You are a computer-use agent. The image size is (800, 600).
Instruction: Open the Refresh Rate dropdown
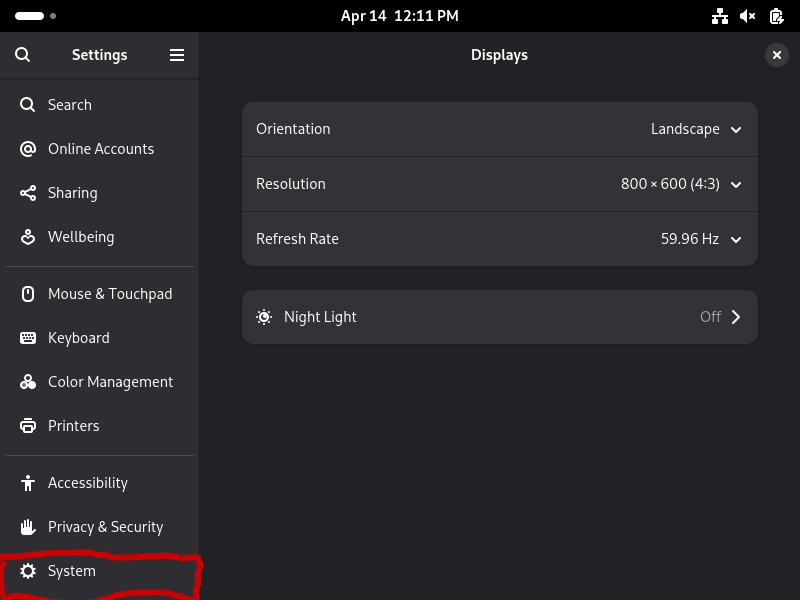[x=736, y=239]
